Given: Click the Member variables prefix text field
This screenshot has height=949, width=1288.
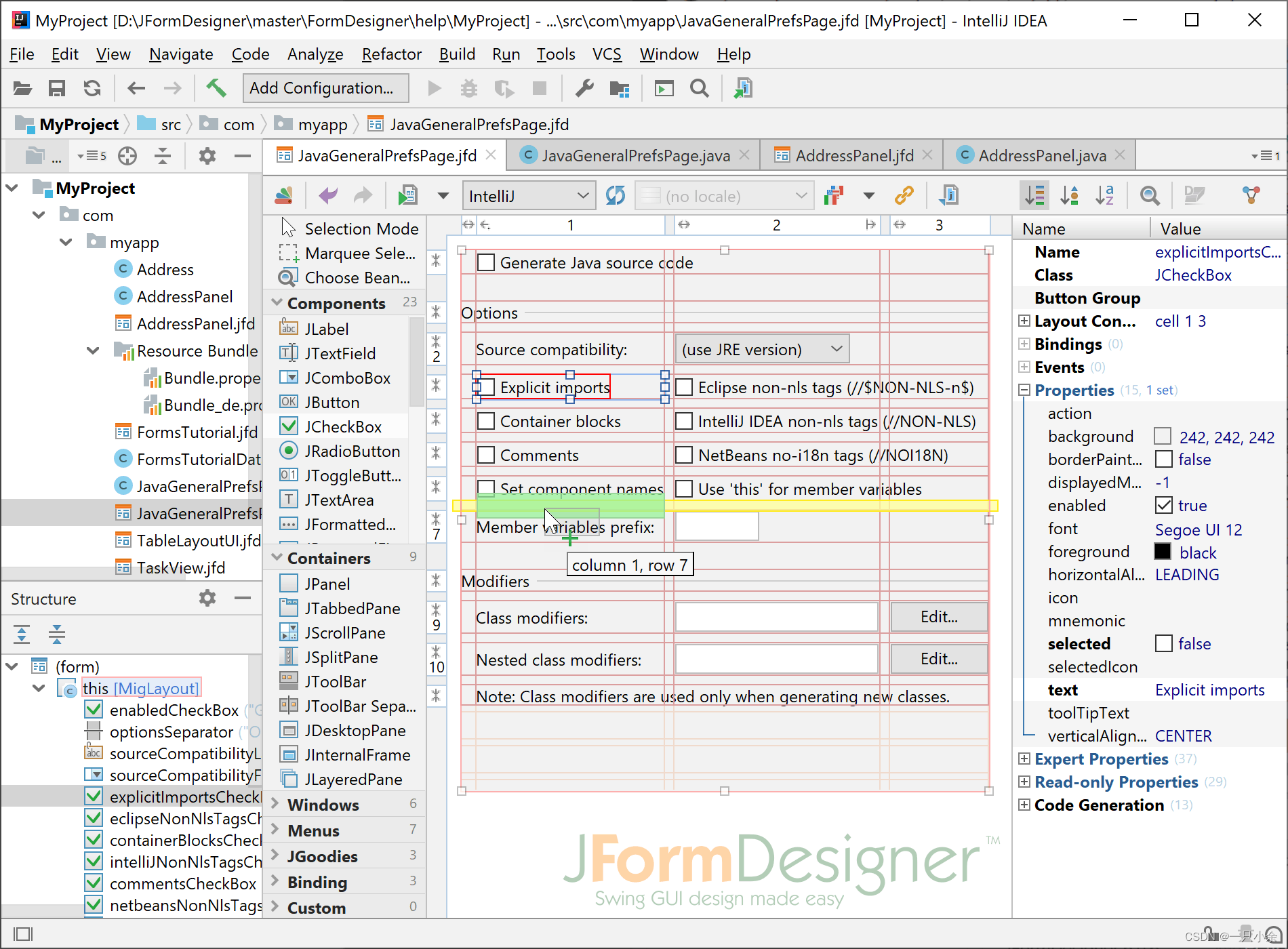Looking at the screenshot, I should click(x=717, y=527).
